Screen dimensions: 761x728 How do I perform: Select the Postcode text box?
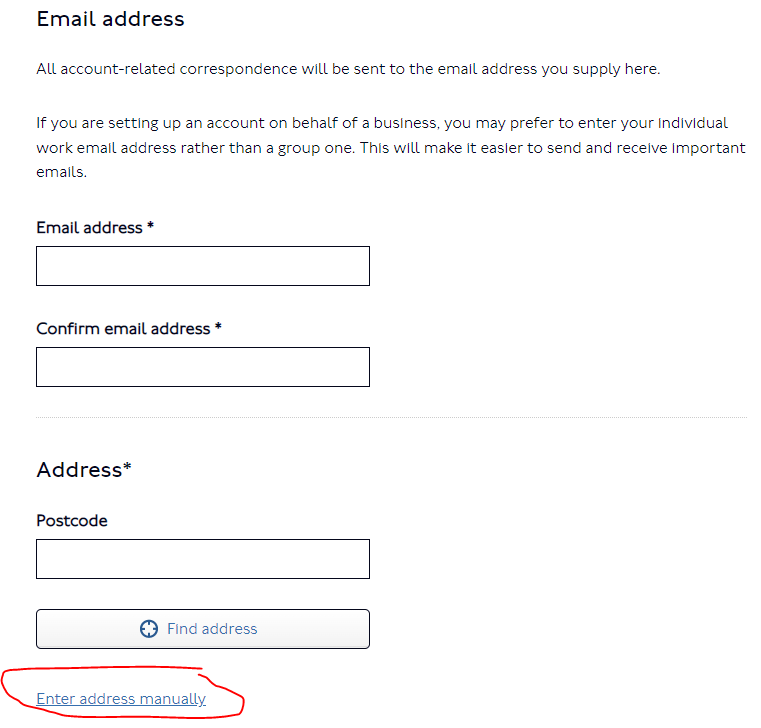click(203, 559)
